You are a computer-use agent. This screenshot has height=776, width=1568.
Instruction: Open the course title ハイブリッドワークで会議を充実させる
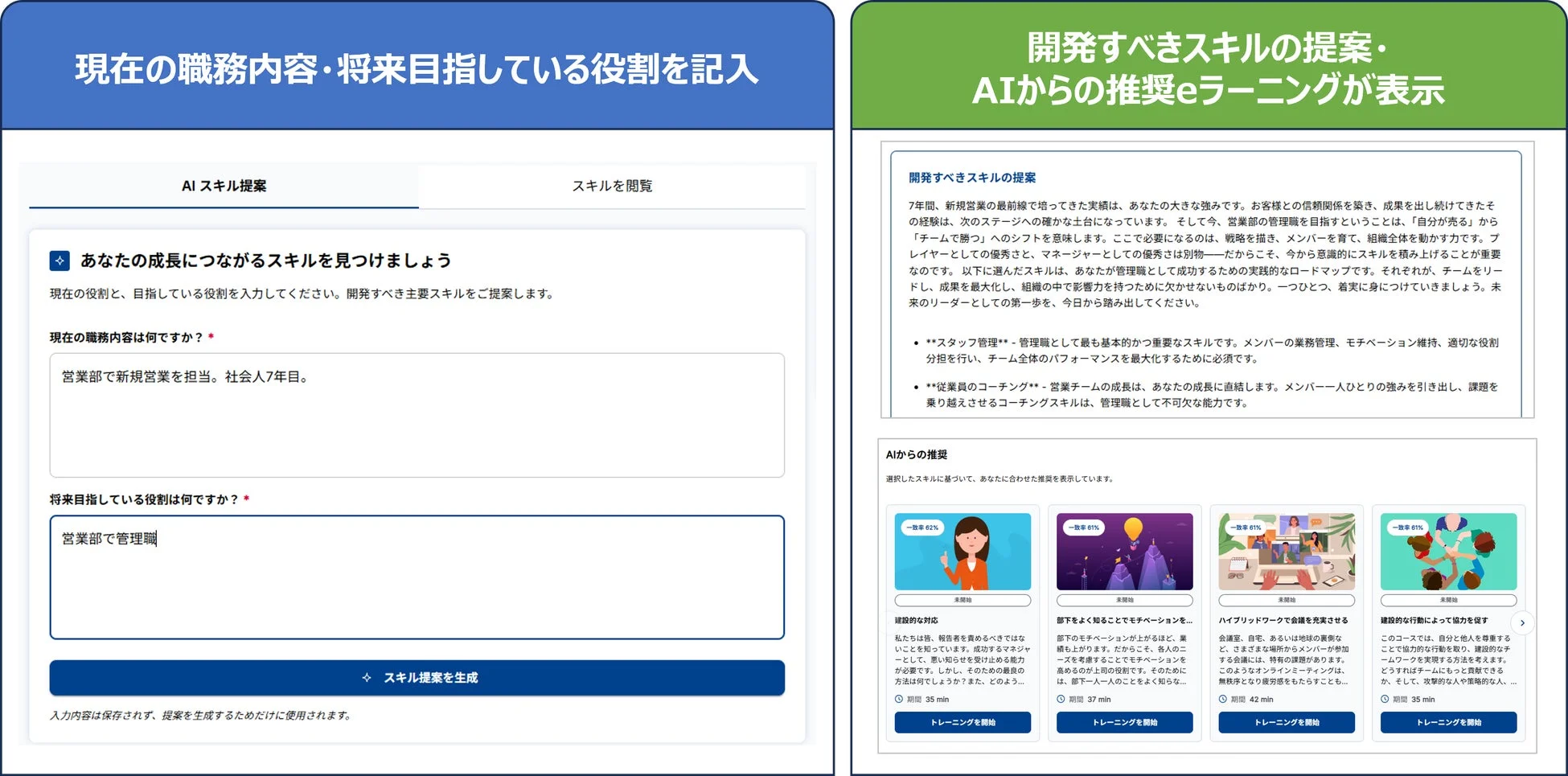tap(1283, 621)
